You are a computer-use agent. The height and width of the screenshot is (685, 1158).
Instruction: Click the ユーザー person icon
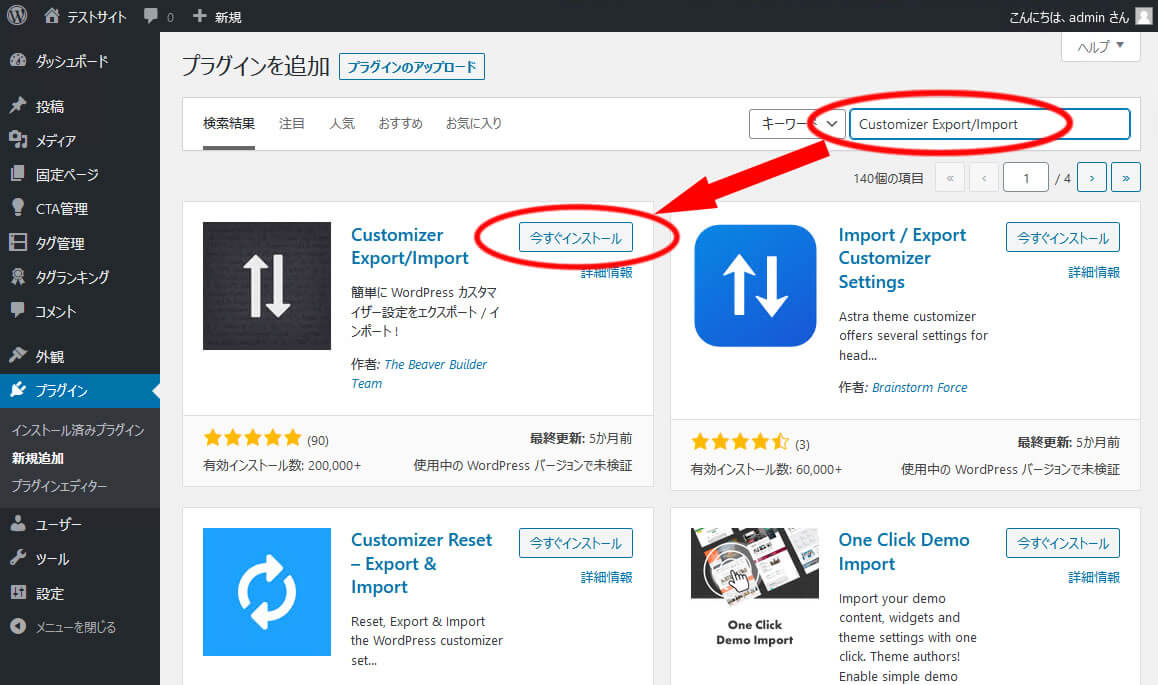(x=18, y=524)
